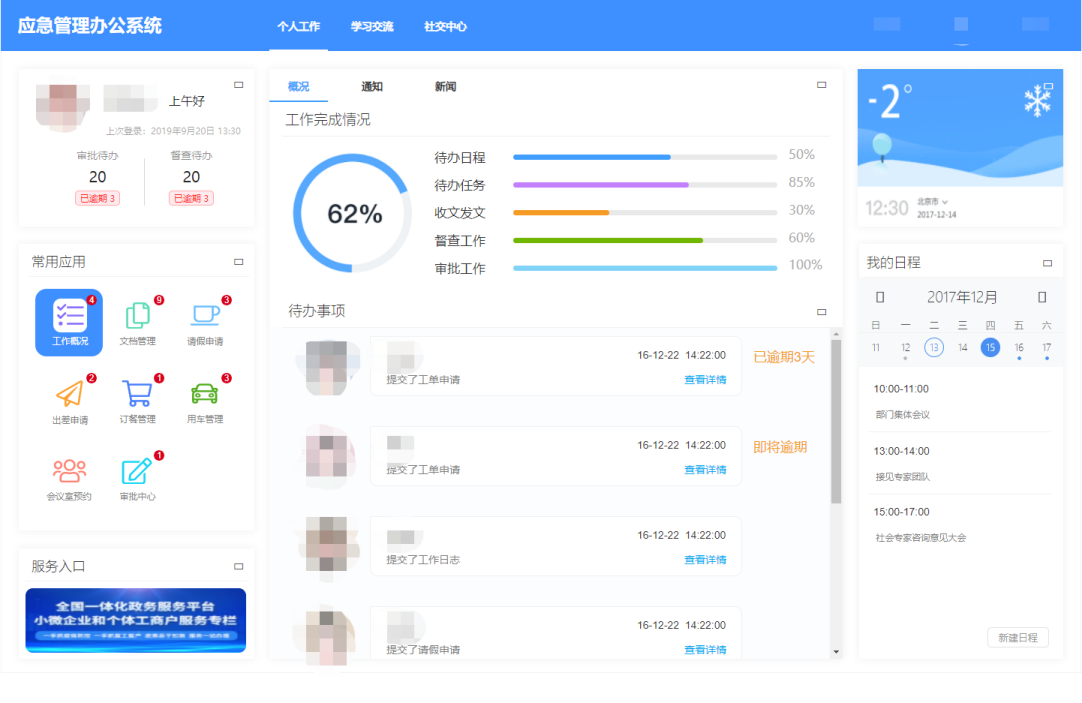Collapse the 待办事项 panel
Screen dimensions: 1082x703
[822, 312]
